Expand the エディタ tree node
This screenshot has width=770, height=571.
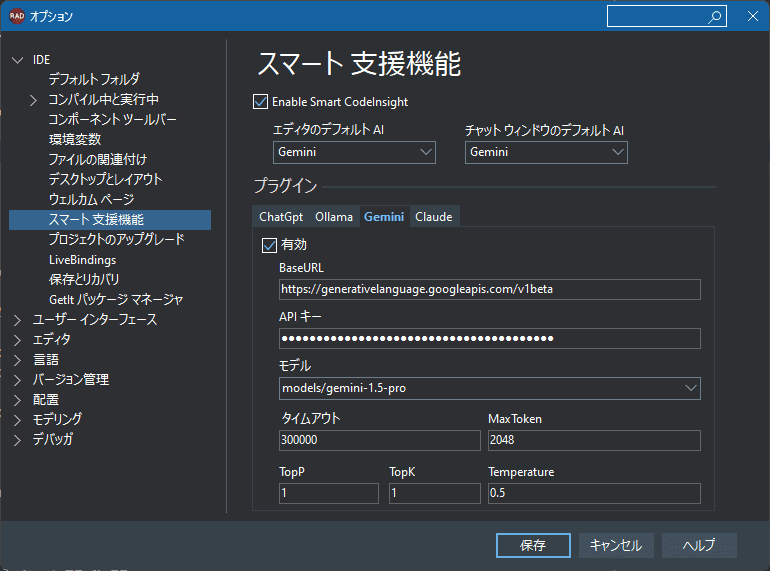pos(18,340)
